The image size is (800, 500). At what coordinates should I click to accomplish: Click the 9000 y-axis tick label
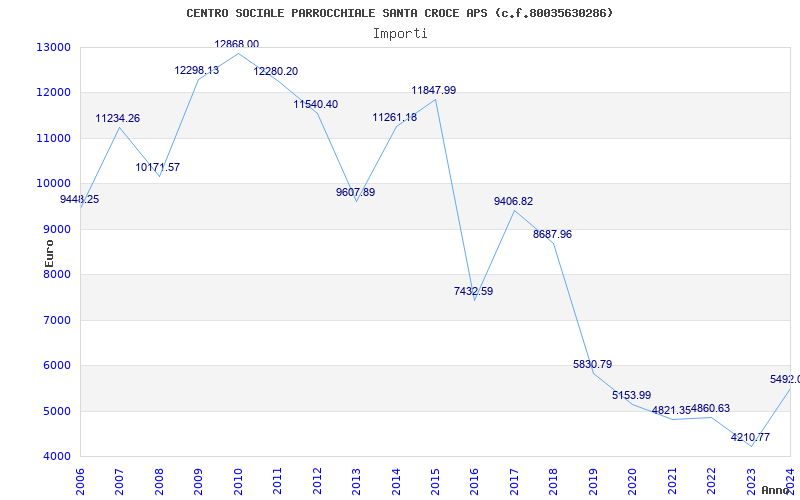pyautogui.click(x=57, y=229)
